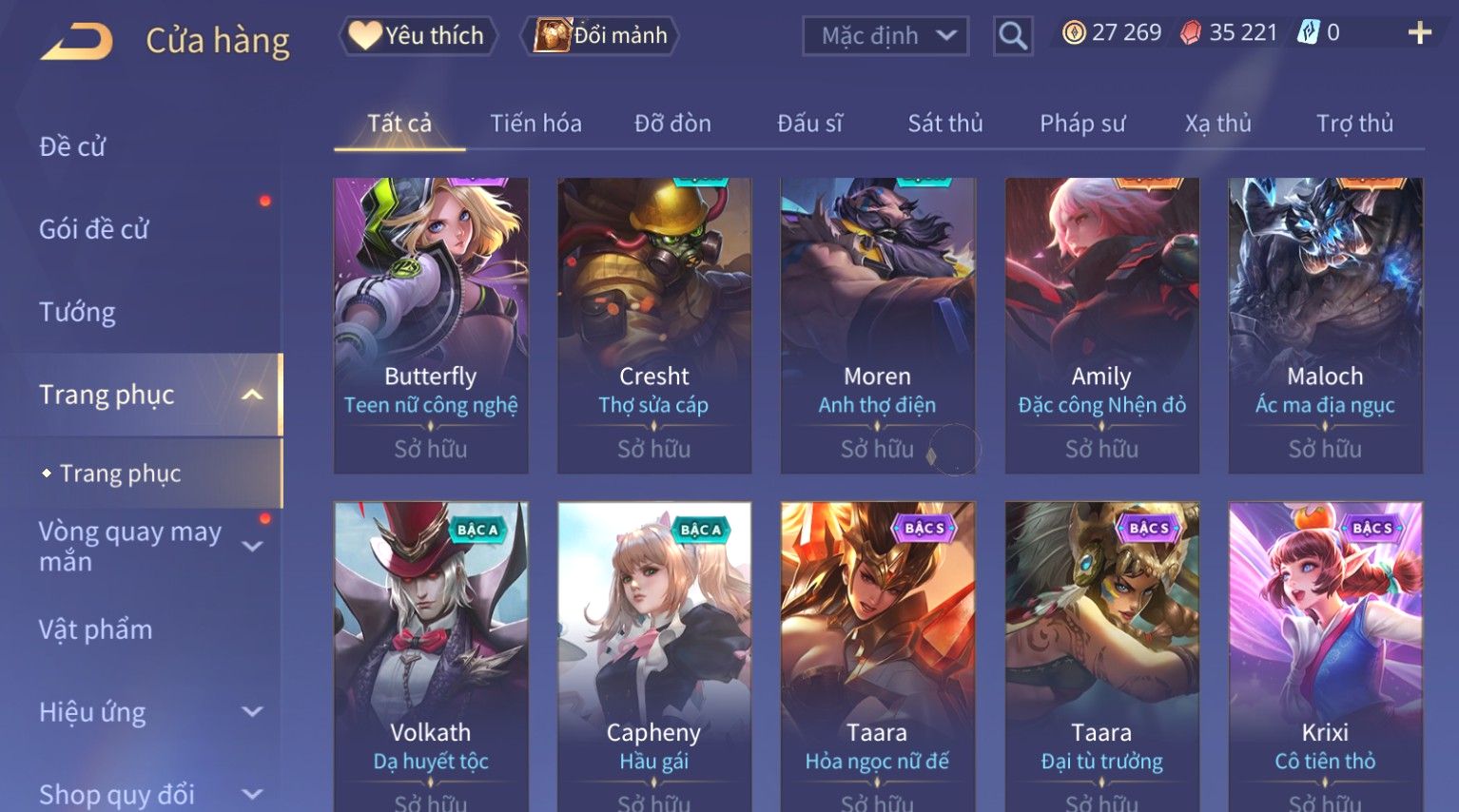This screenshot has height=812, width=1459.
Task: Open the Gói đề cử menu item
Action: (93, 229)
